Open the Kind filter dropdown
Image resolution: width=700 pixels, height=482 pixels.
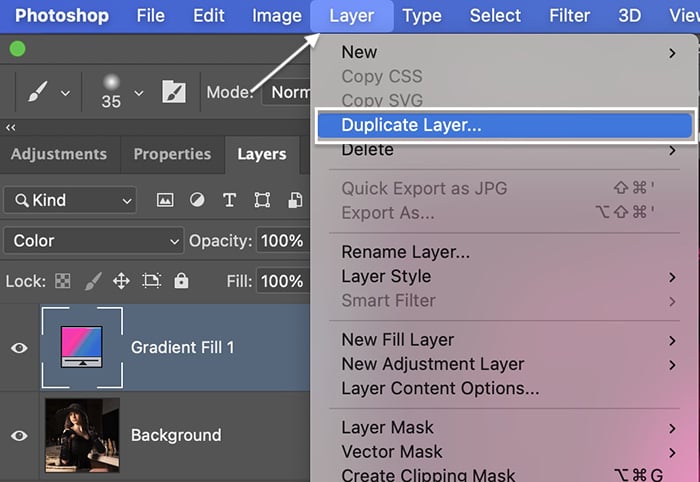(x=70, y=200)
